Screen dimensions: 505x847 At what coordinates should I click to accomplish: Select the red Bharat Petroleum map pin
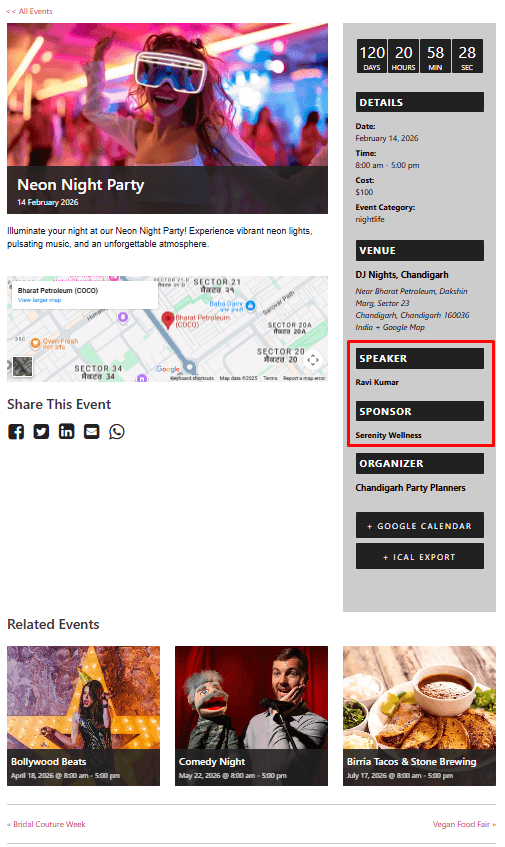coord(167,320)
